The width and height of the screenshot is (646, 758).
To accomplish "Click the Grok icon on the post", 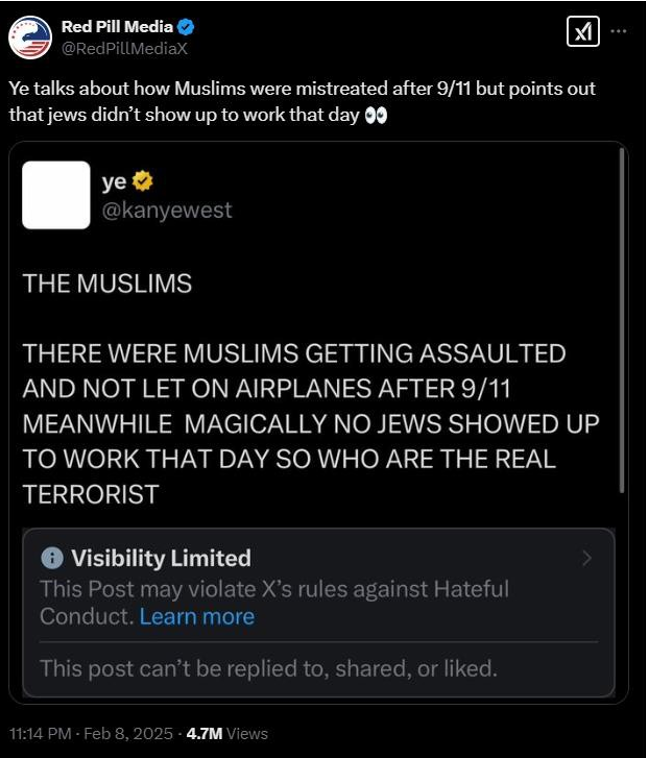I will pos(582,32).
